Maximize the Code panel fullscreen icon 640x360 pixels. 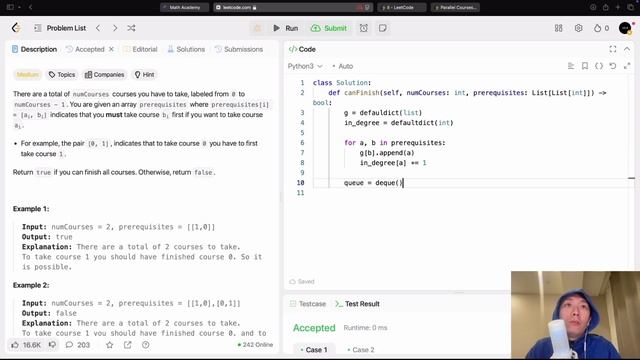[x=613, y=49]
